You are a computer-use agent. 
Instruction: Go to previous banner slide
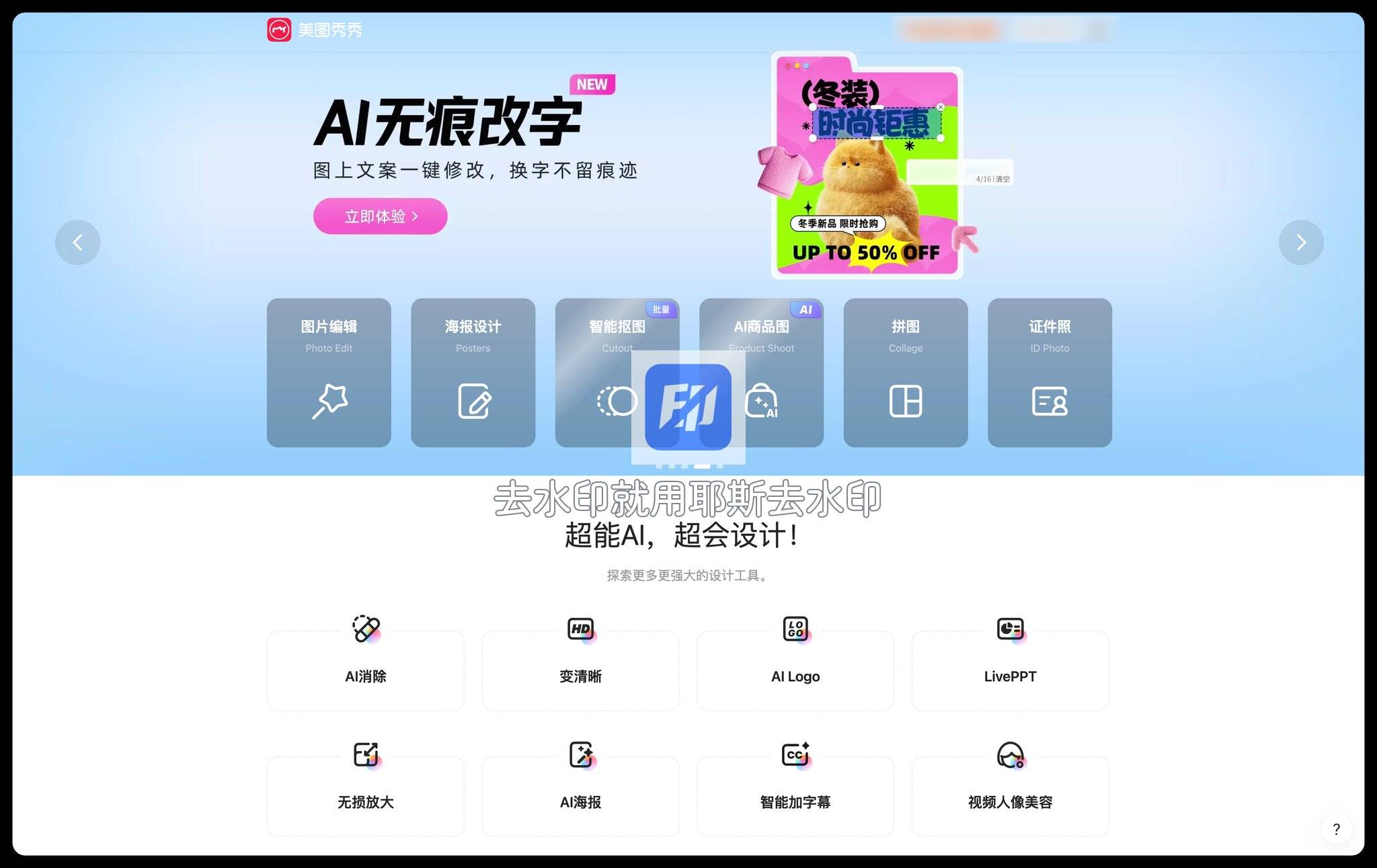pos(77,242)
